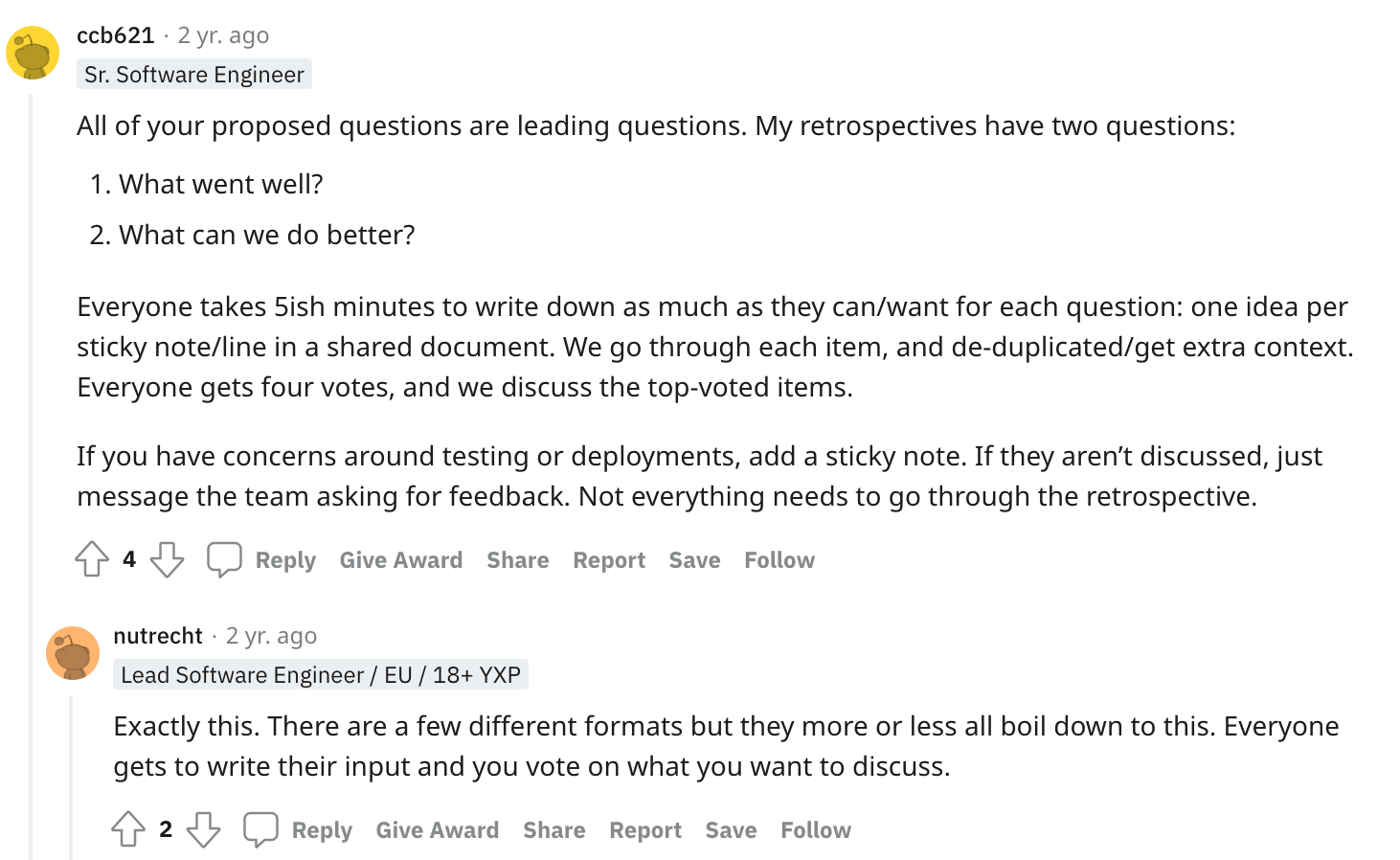Click ccb621's avatar
Image resolution: width=1400 pixels, height=860 pixels.
click(x=34, y=53)
